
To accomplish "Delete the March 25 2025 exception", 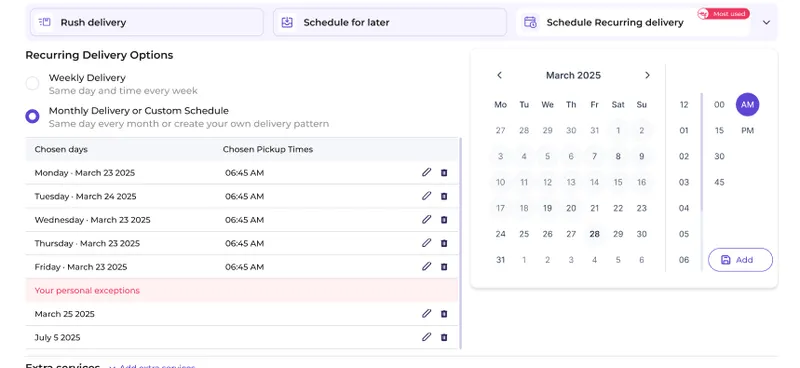I will [x=444, y=314].
